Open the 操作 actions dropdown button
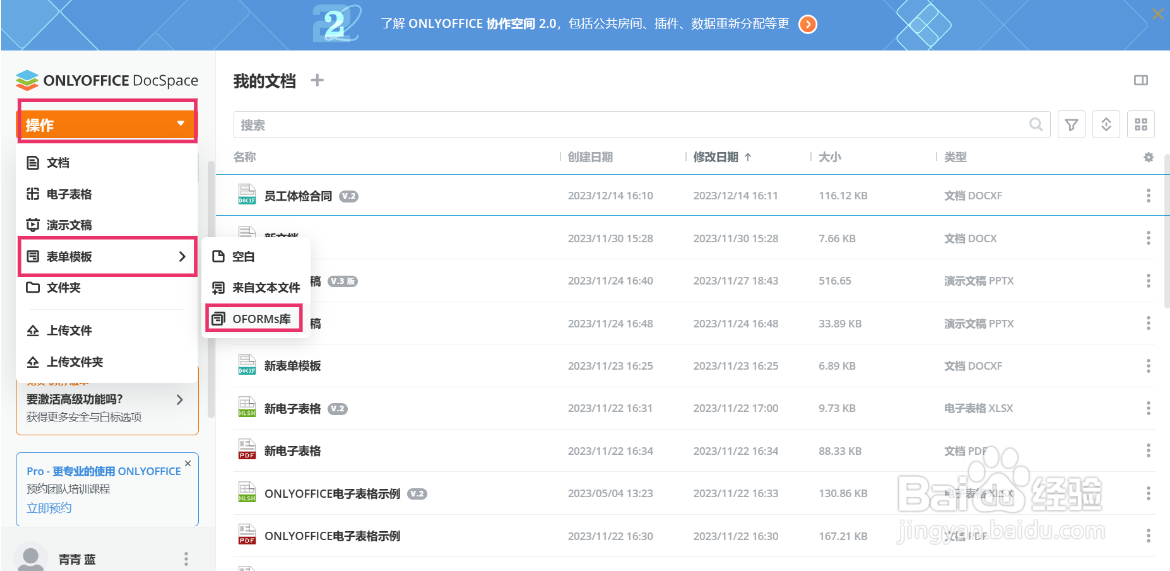Viewport: 1170px width, 571px height. pyautogui.click(x=107, y=125)
